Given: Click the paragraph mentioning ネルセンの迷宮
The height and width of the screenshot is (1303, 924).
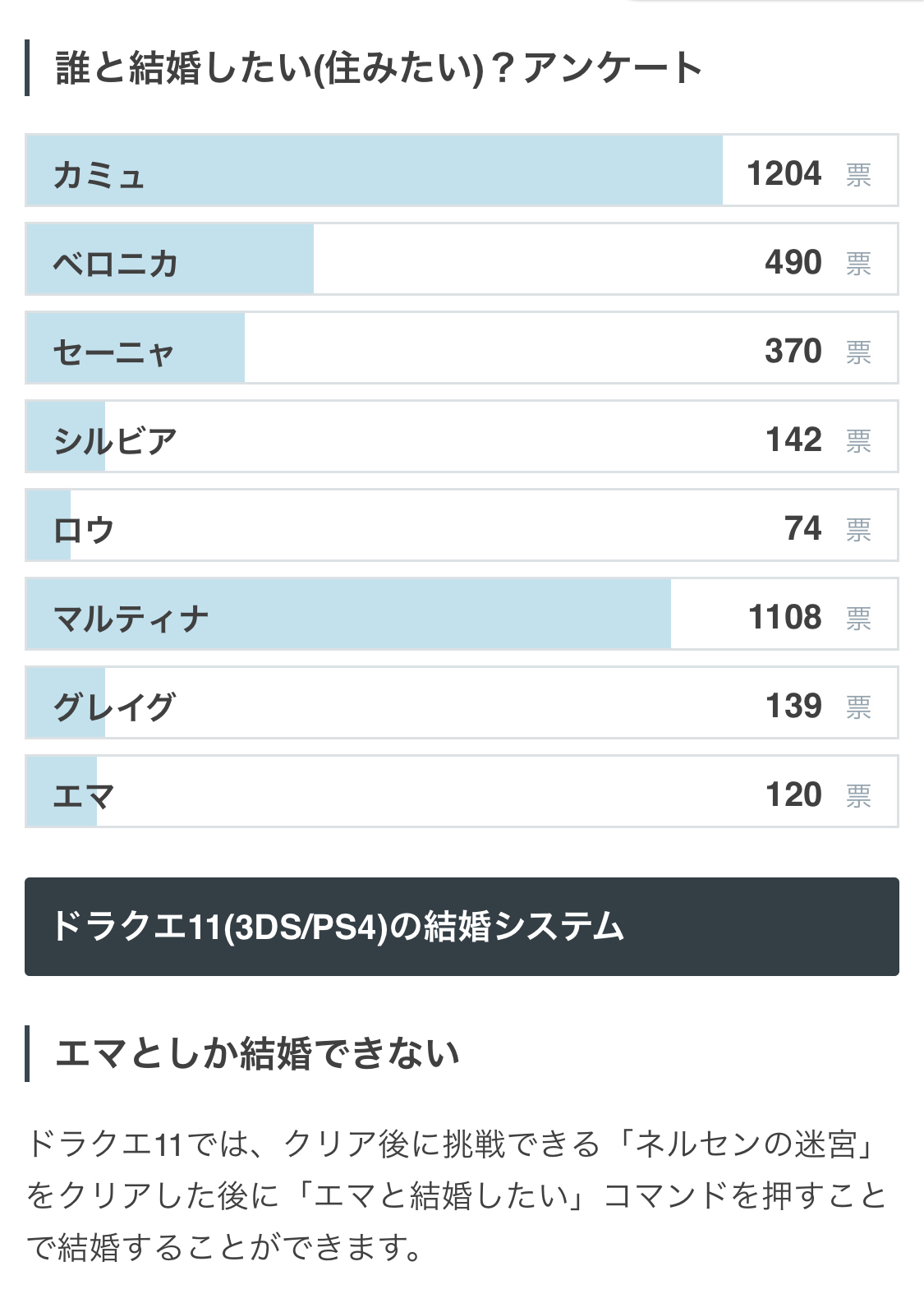Looking at the screenshot, I should (x=456, y=1195).
